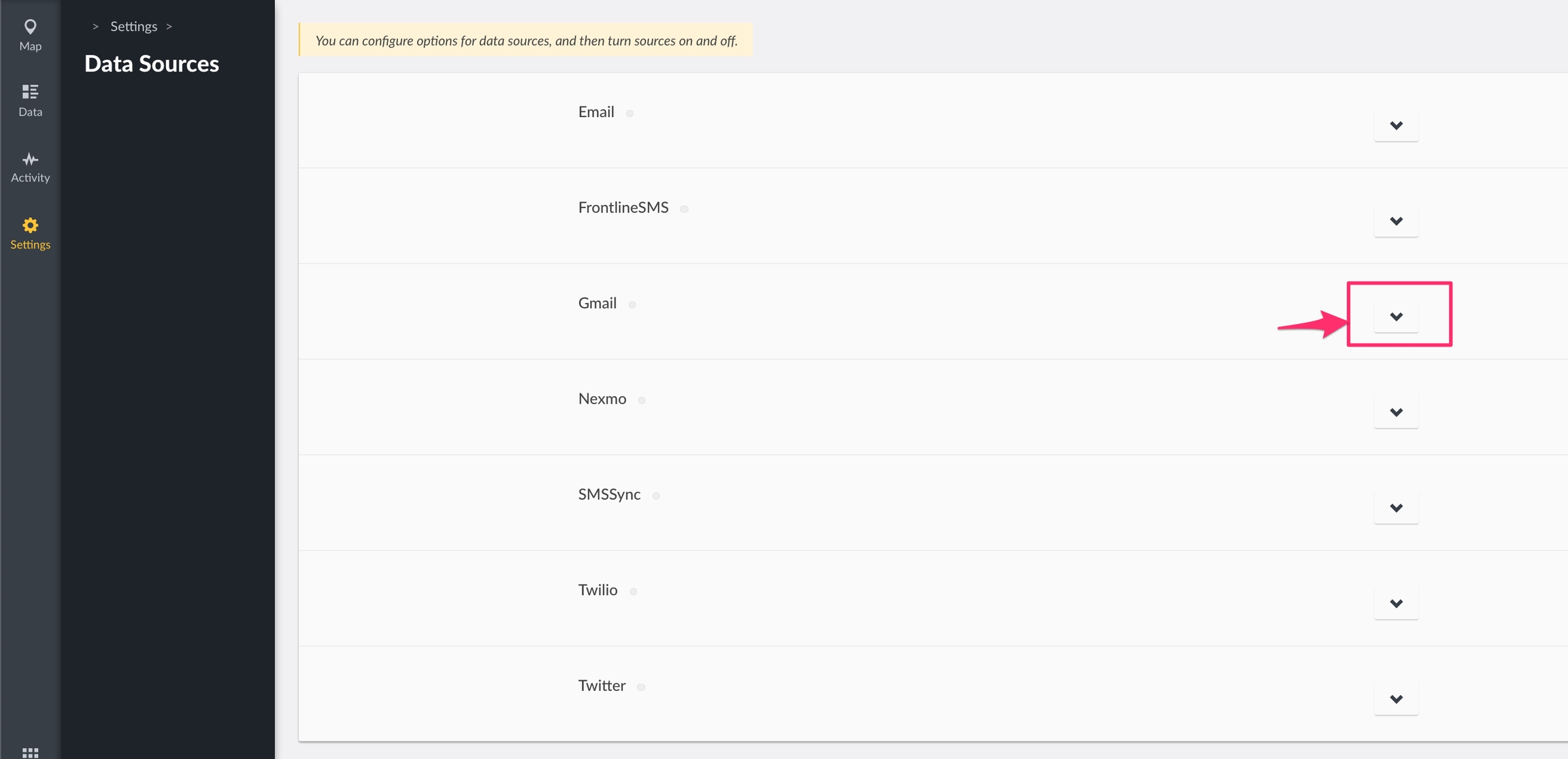Click the FrontlineSMS source label

[623, 208]
